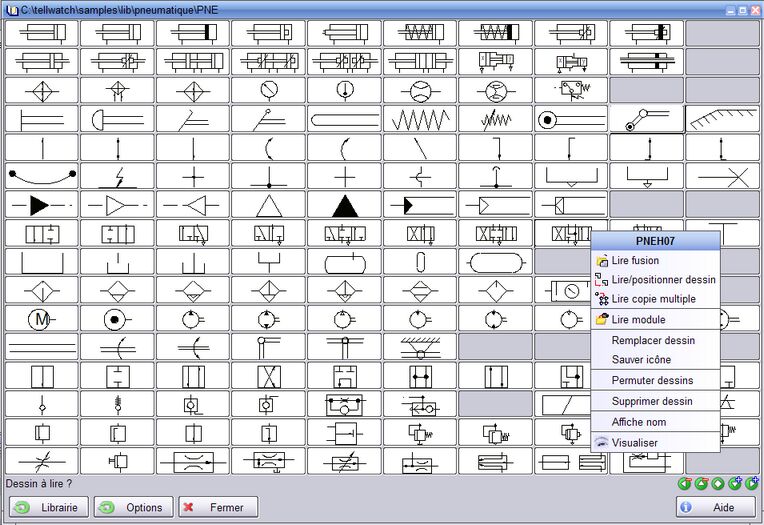
Task: Click green down arrow with plus icon
Action: coord(735,484)
